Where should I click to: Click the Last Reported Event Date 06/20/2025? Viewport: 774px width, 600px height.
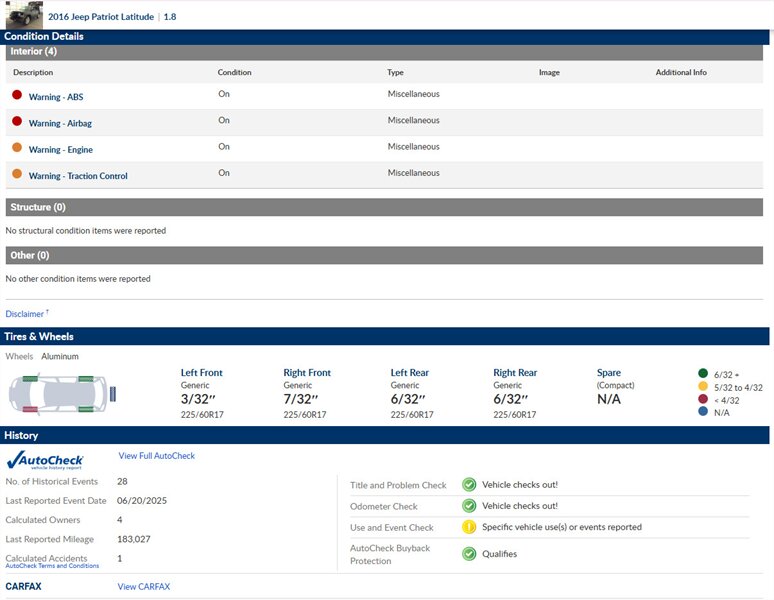pos(142,501)
